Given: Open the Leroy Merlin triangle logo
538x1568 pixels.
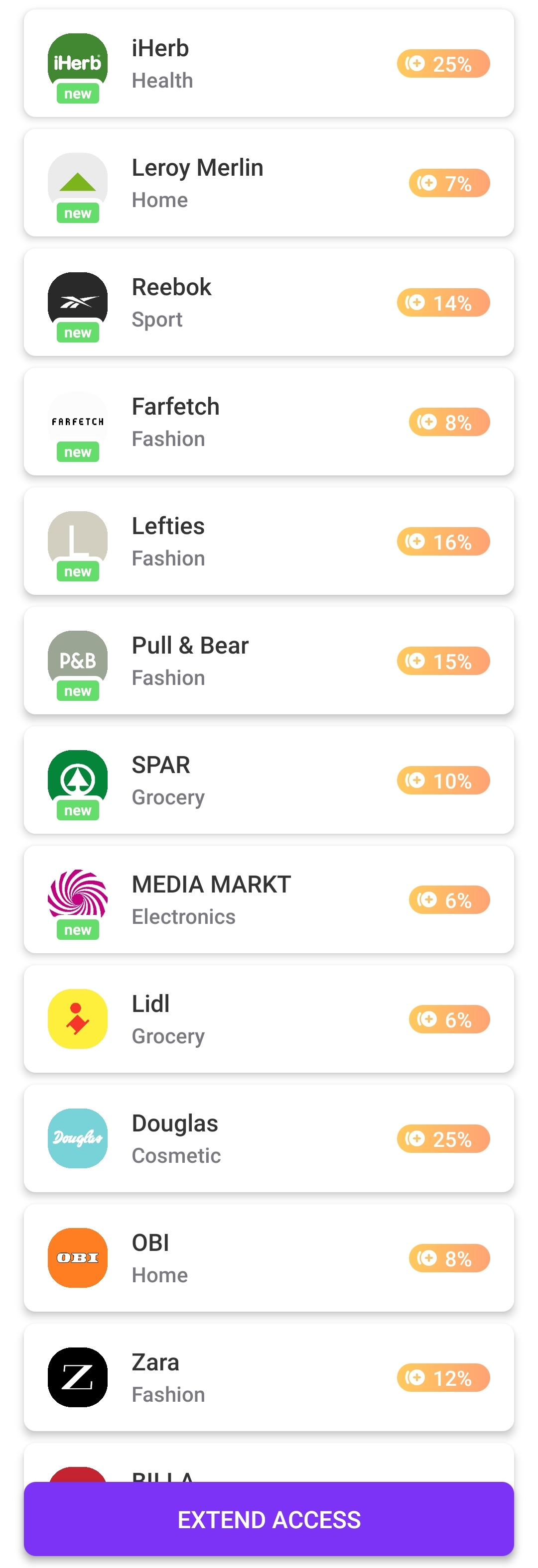Looking at the screenshot, I should click(77, 182).
